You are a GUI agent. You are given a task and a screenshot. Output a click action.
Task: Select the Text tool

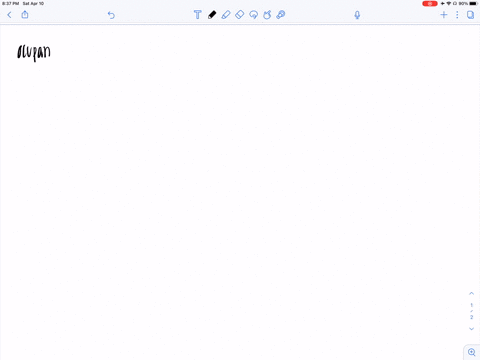[x=197, y=15]
